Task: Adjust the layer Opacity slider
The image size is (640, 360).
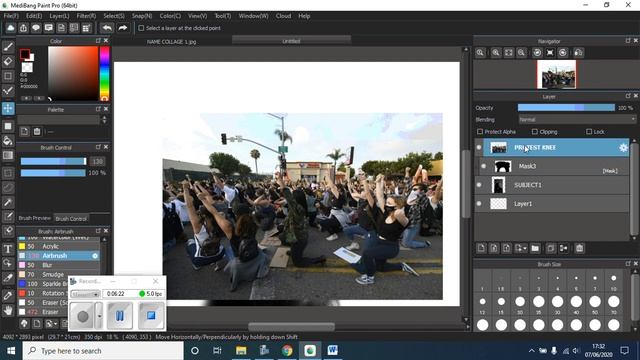Action: [566, 107]
